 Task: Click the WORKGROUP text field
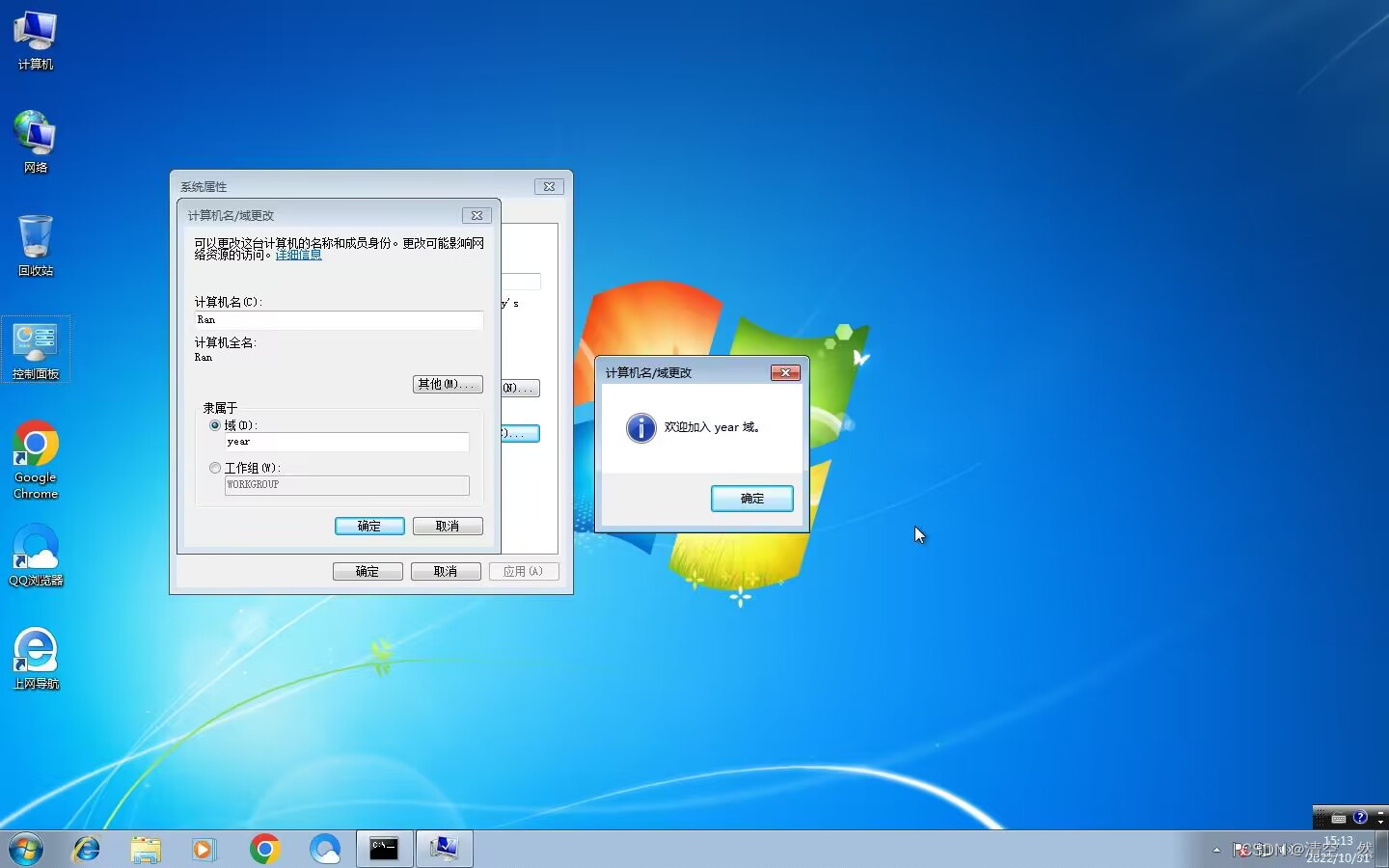tap(347, 485)
